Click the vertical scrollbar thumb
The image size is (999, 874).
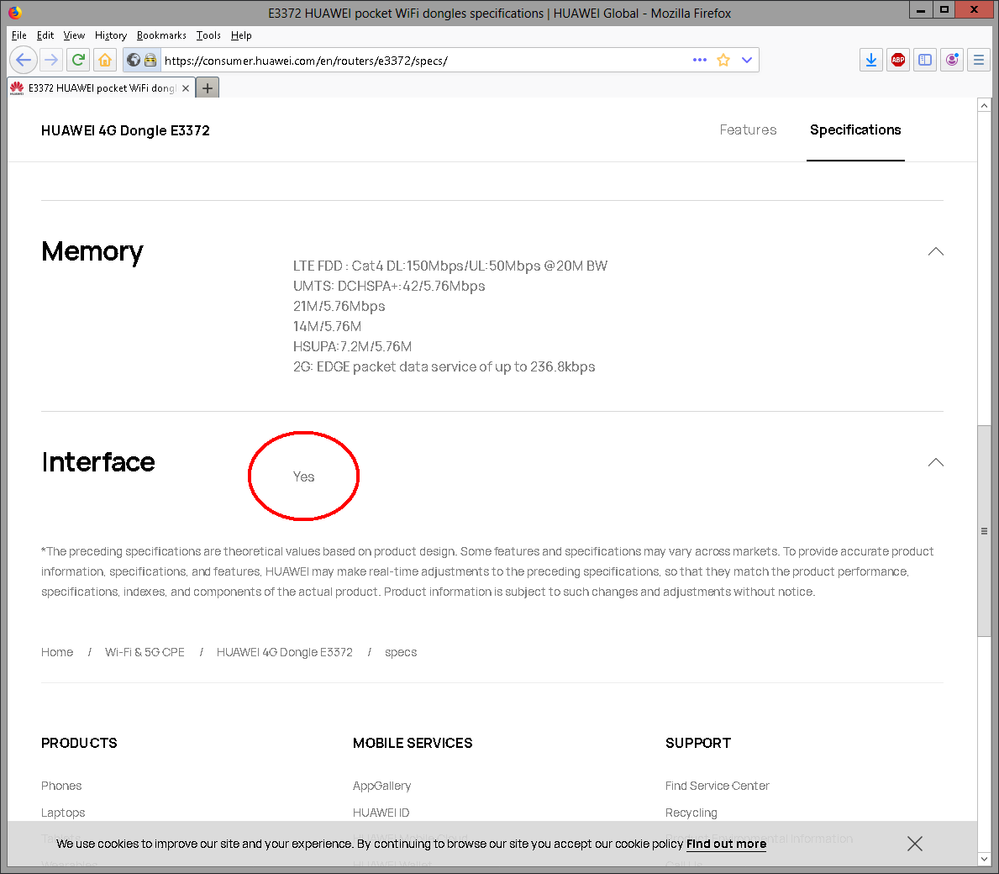click(x=984, y=530)
